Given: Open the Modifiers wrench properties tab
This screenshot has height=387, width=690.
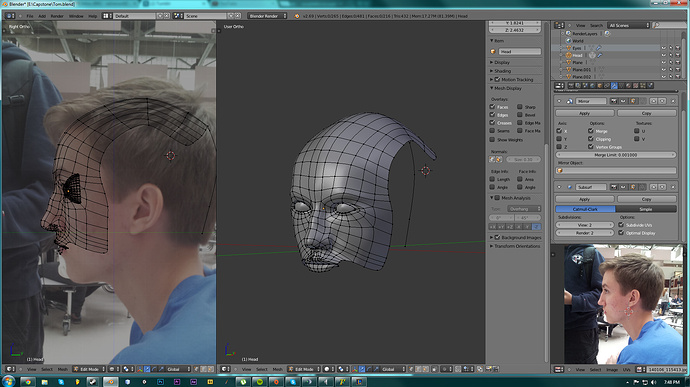Looking at the screenshot, I should (614, 85).
